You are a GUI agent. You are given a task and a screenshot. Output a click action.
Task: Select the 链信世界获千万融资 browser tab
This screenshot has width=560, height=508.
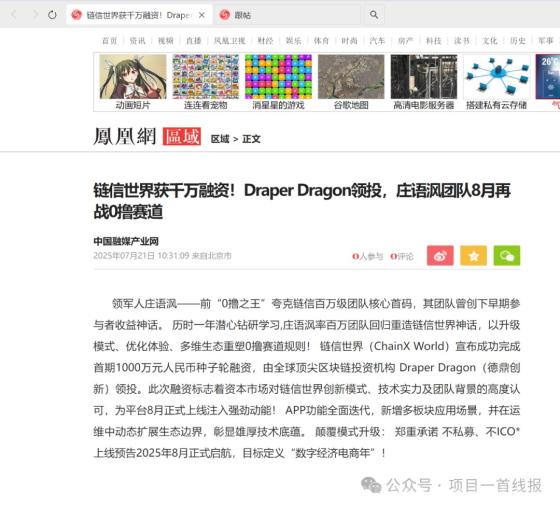(139, 15)
